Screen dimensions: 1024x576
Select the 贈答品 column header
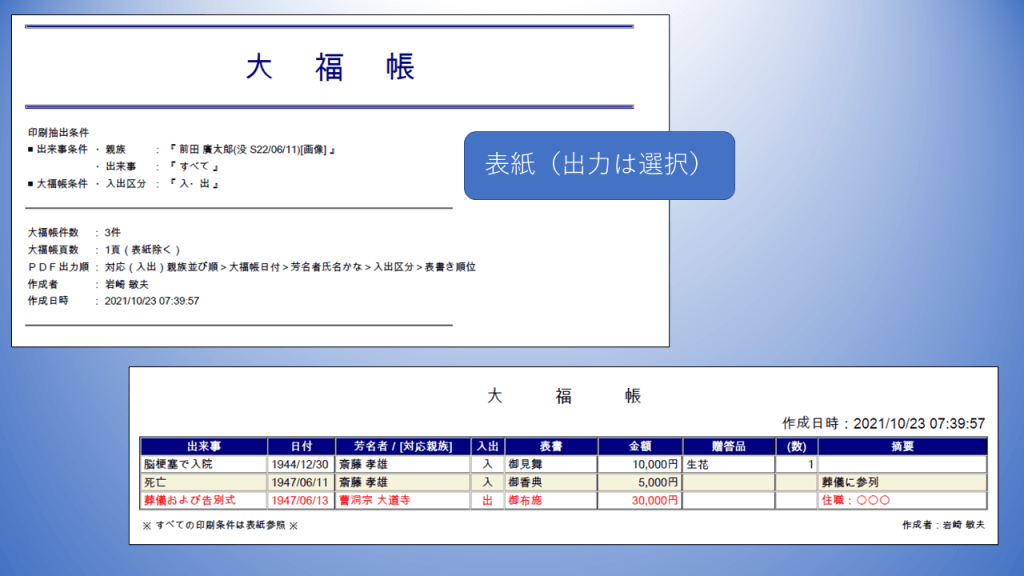point(729,447)
